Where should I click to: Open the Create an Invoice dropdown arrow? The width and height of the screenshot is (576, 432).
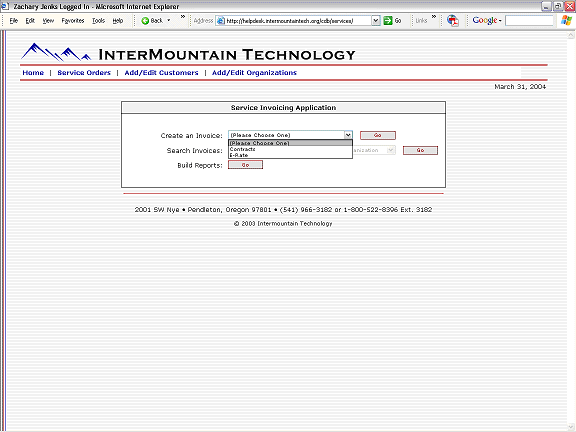click(x=348, y=135)
